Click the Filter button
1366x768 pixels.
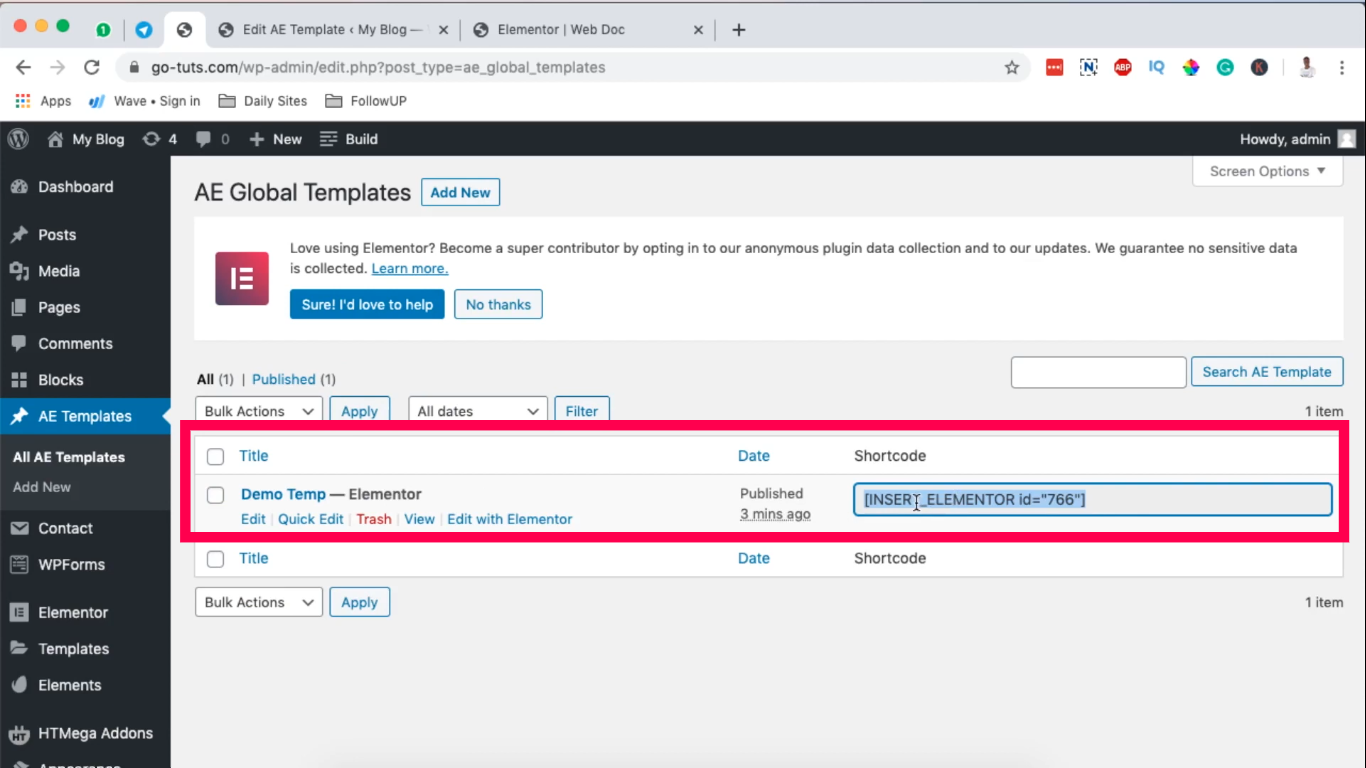coord(582,411)
